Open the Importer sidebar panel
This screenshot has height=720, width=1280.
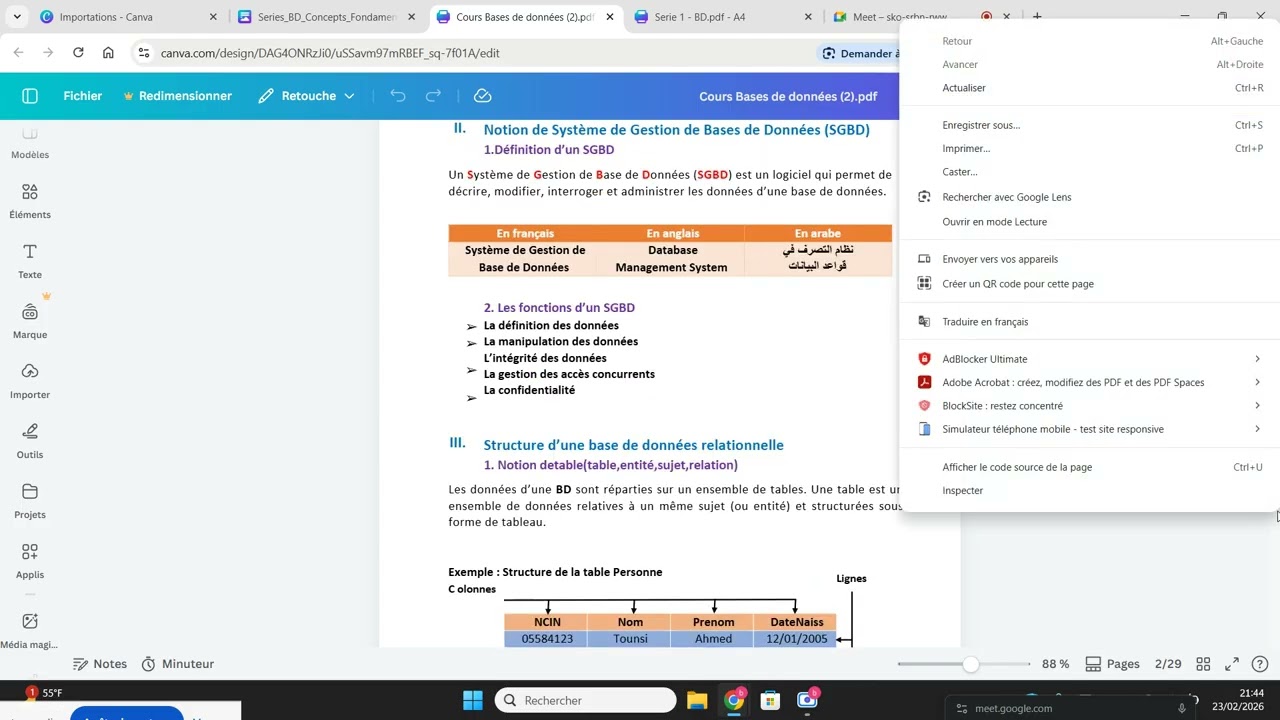coord(30,381)
